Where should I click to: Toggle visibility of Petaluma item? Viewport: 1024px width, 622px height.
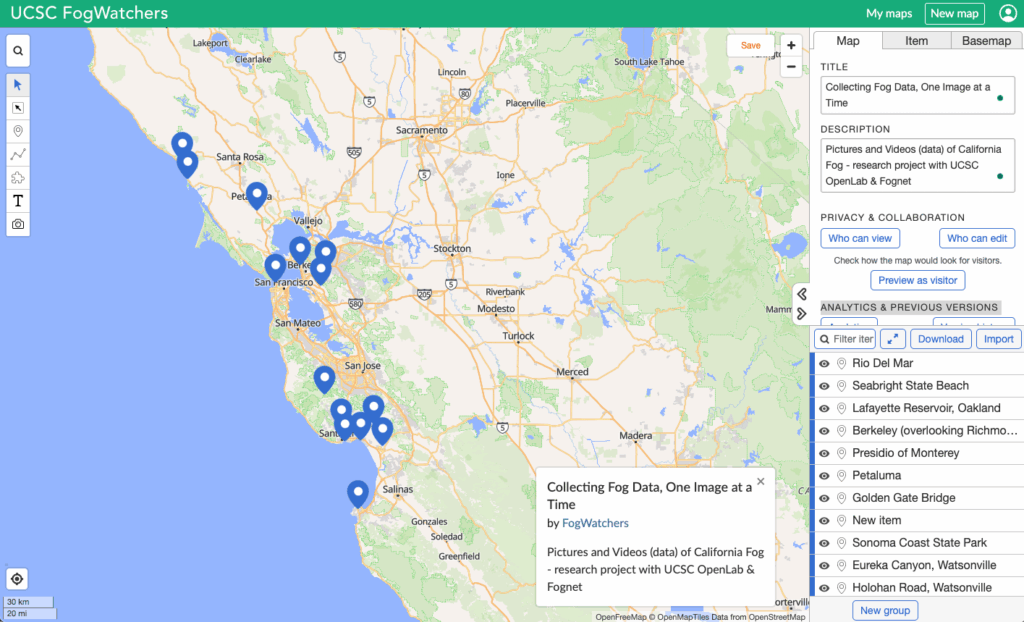825,476
